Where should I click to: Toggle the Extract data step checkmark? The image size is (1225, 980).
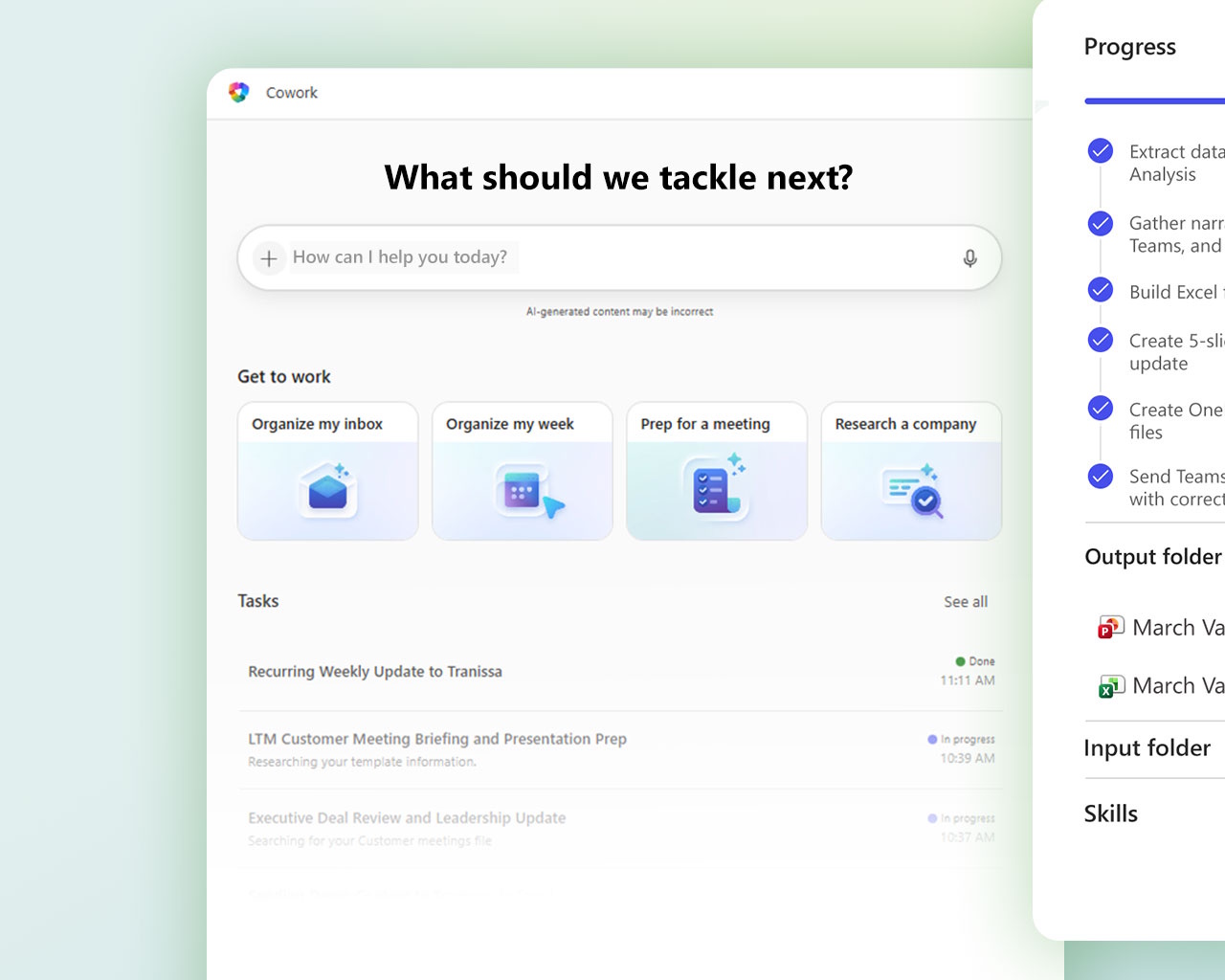(1101, 151)
